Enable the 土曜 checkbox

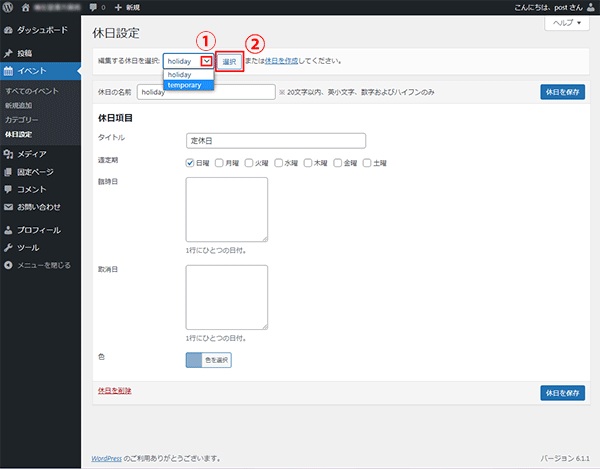367,163
